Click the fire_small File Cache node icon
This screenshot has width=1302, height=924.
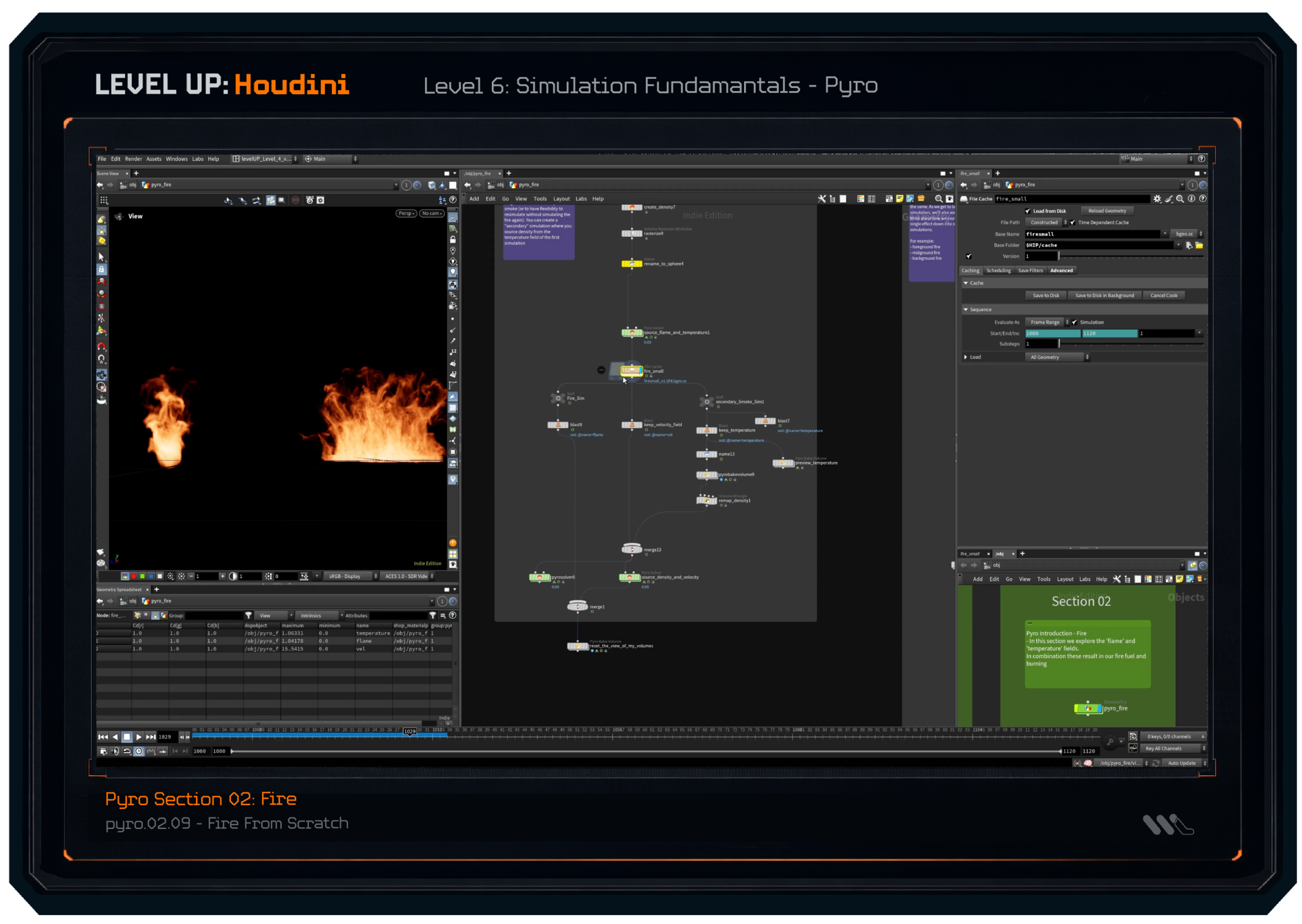coord(632,370)
